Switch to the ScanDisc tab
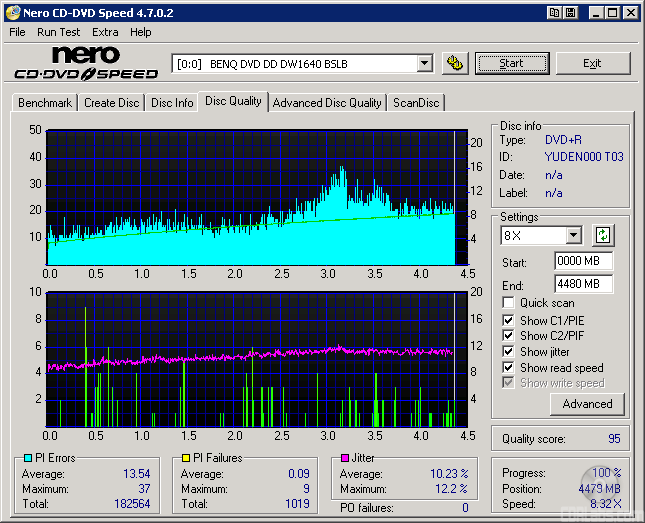The width and height of the screenshot is (645, 523). 416,103
